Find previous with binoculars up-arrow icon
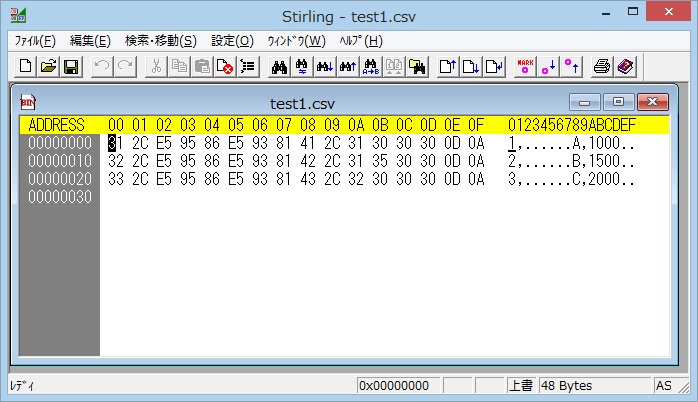698x402 pixels. pyautogui.click(x=348, y=67)
